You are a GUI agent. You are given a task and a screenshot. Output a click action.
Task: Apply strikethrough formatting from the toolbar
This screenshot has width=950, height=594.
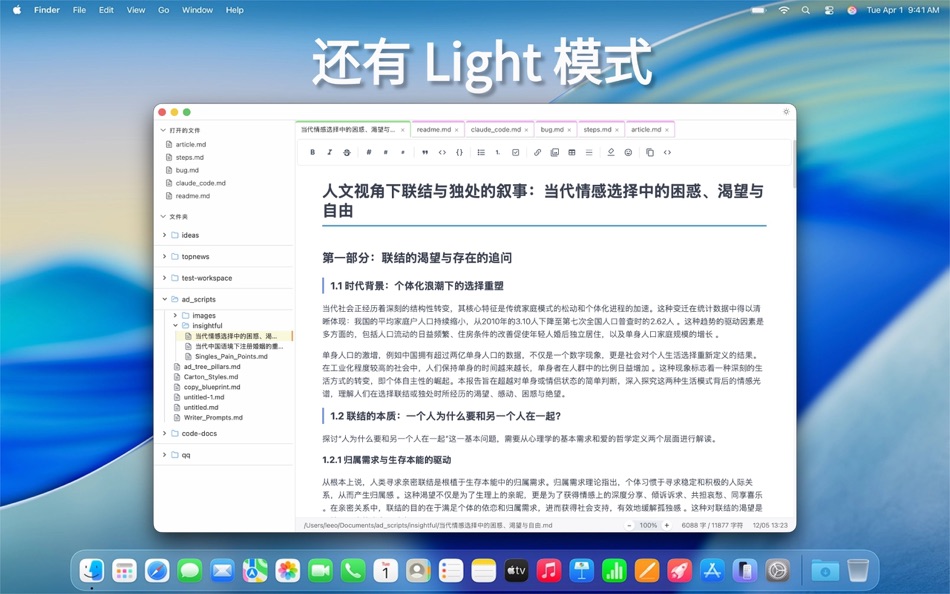347,153
